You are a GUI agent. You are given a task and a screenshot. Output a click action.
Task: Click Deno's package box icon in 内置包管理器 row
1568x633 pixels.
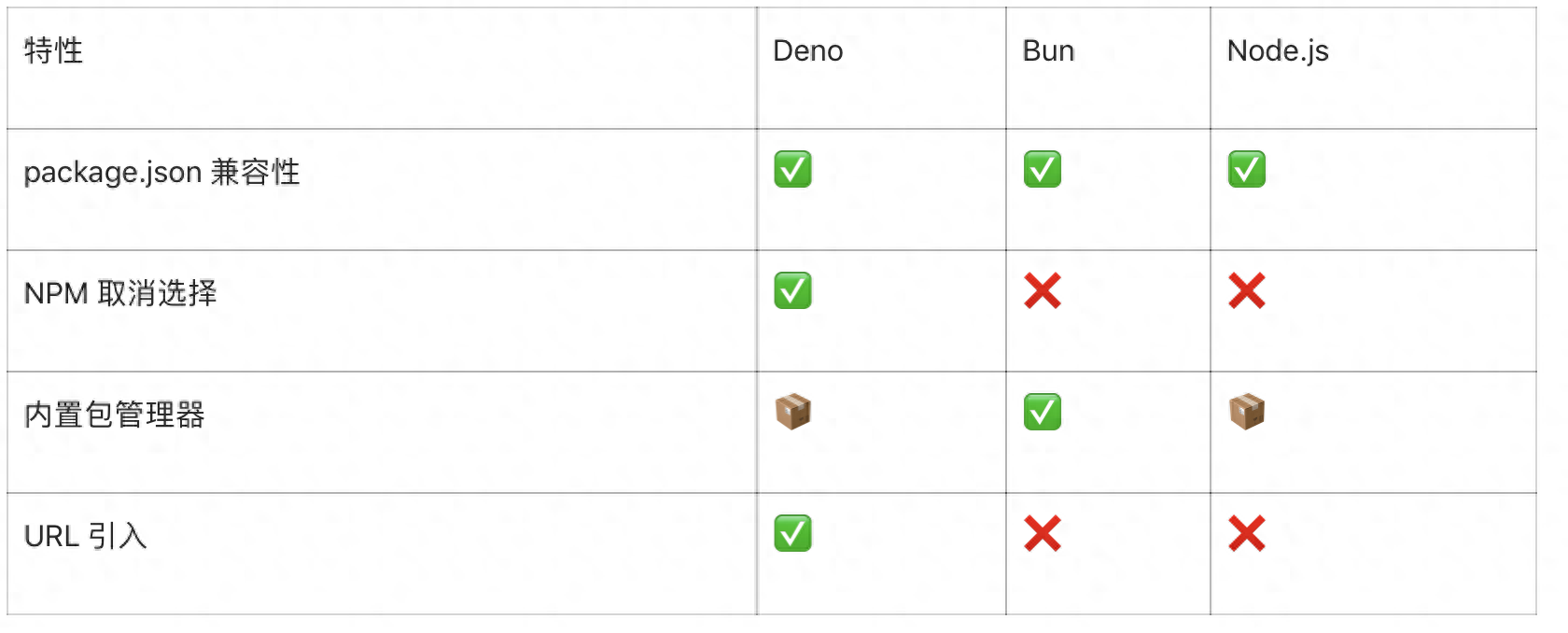792,412
